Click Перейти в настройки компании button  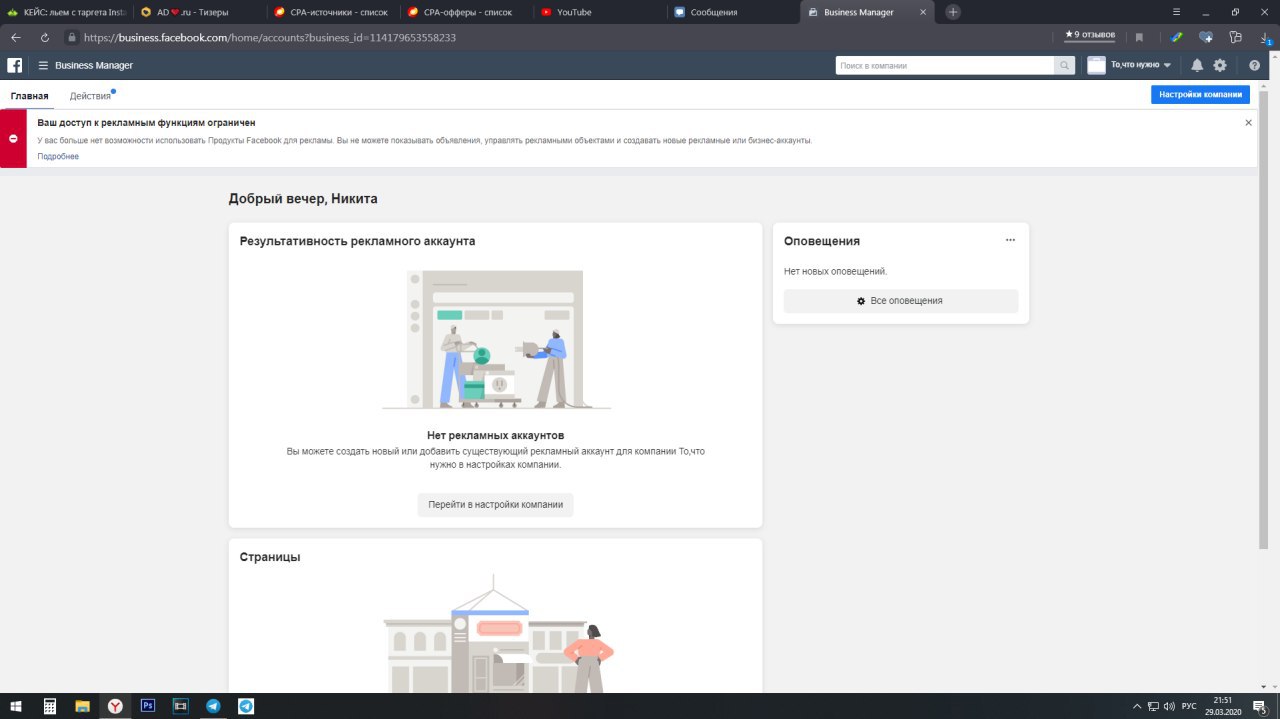pyautogui.click(x=495, y=504)
